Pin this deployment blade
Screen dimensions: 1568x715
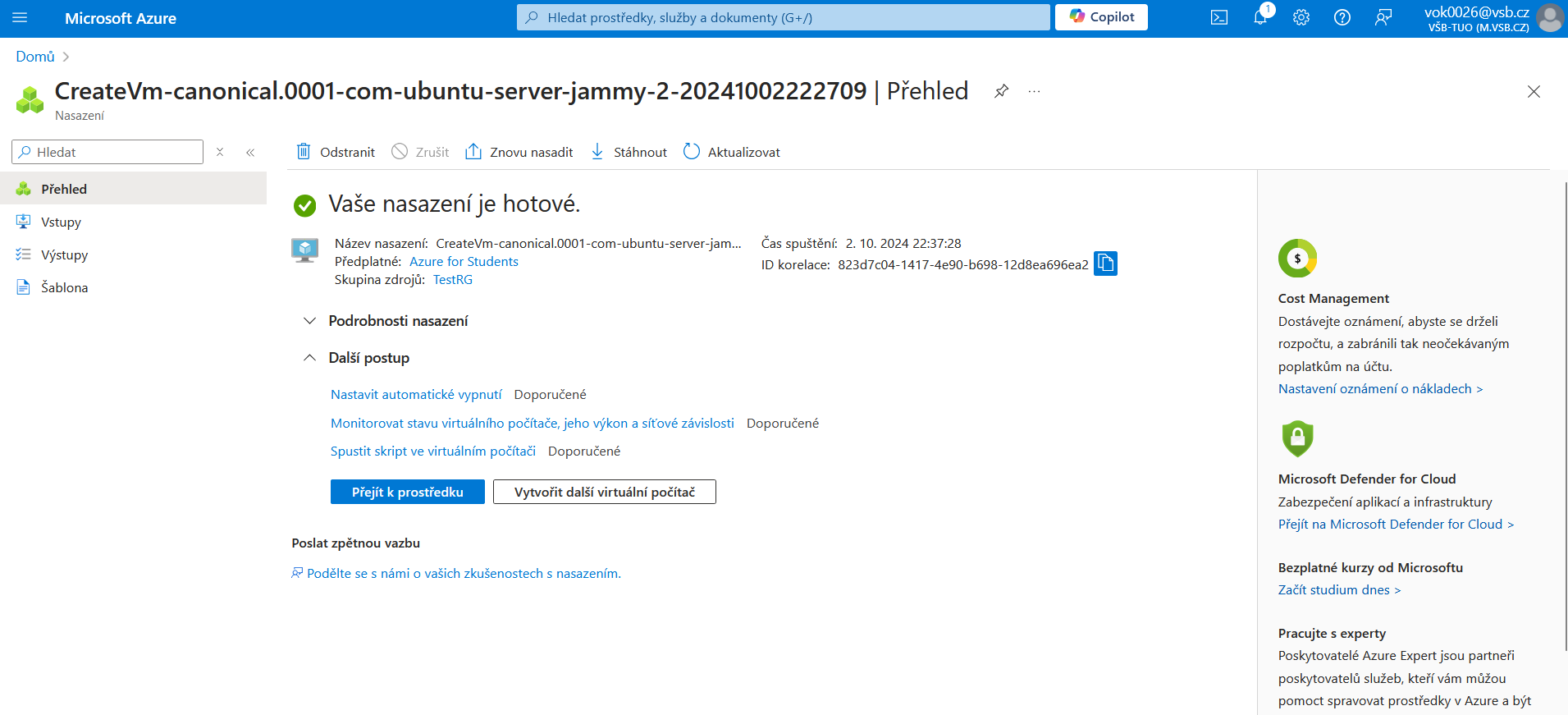(x=1001, y=91)
